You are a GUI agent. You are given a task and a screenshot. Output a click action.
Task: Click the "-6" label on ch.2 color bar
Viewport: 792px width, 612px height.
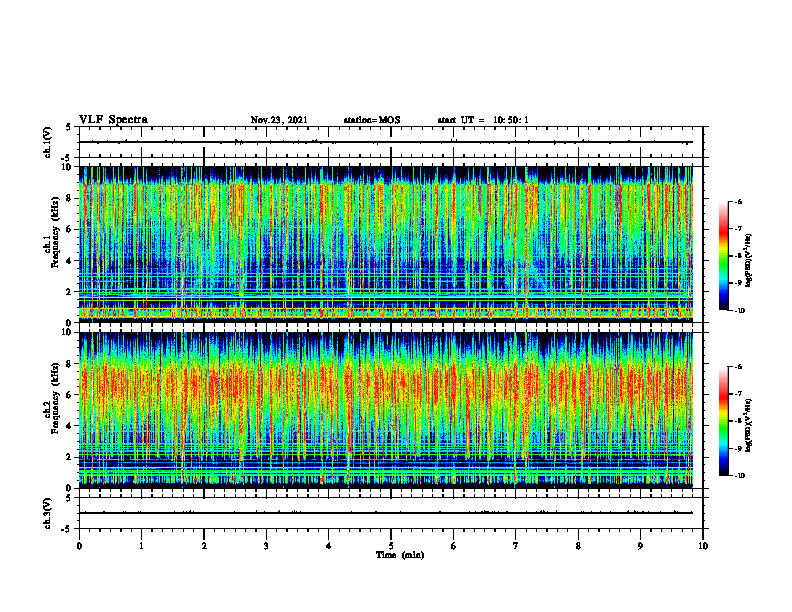[x=738, y=367]
